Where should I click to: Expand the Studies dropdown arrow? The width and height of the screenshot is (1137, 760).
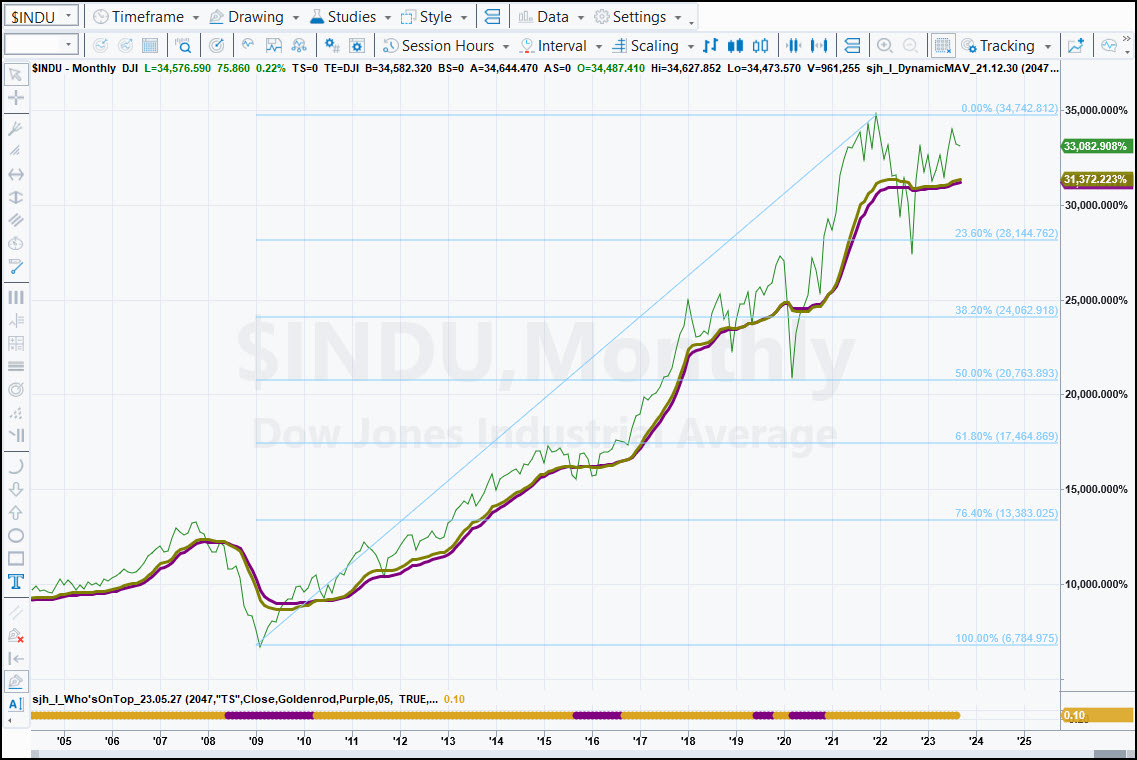[x=388, y=17]
